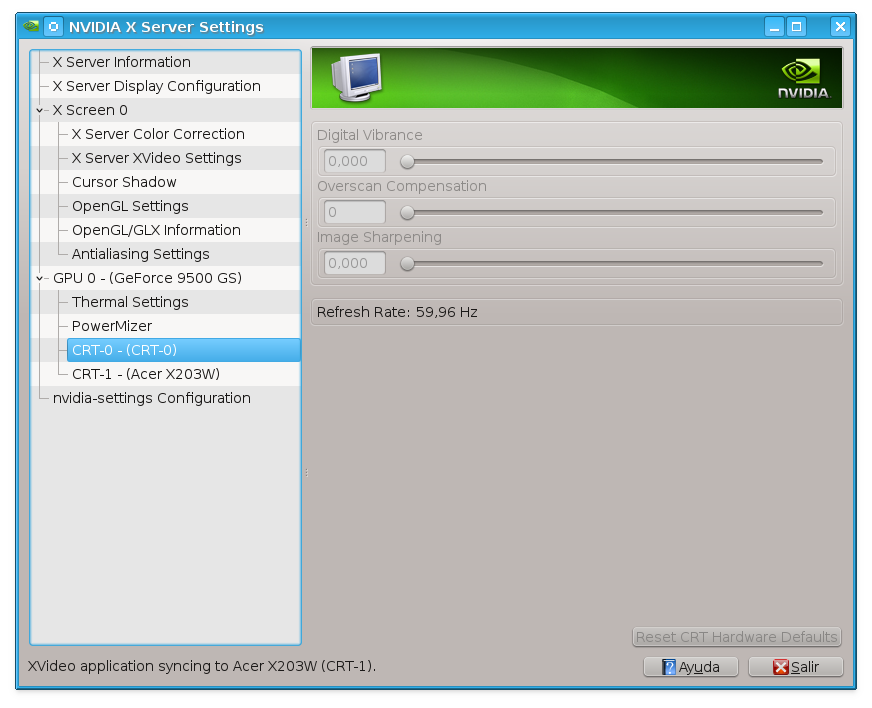Select GPU 0 - (GeForce 9500 GS)
This screenshot has height=708, width=872.
147,278
